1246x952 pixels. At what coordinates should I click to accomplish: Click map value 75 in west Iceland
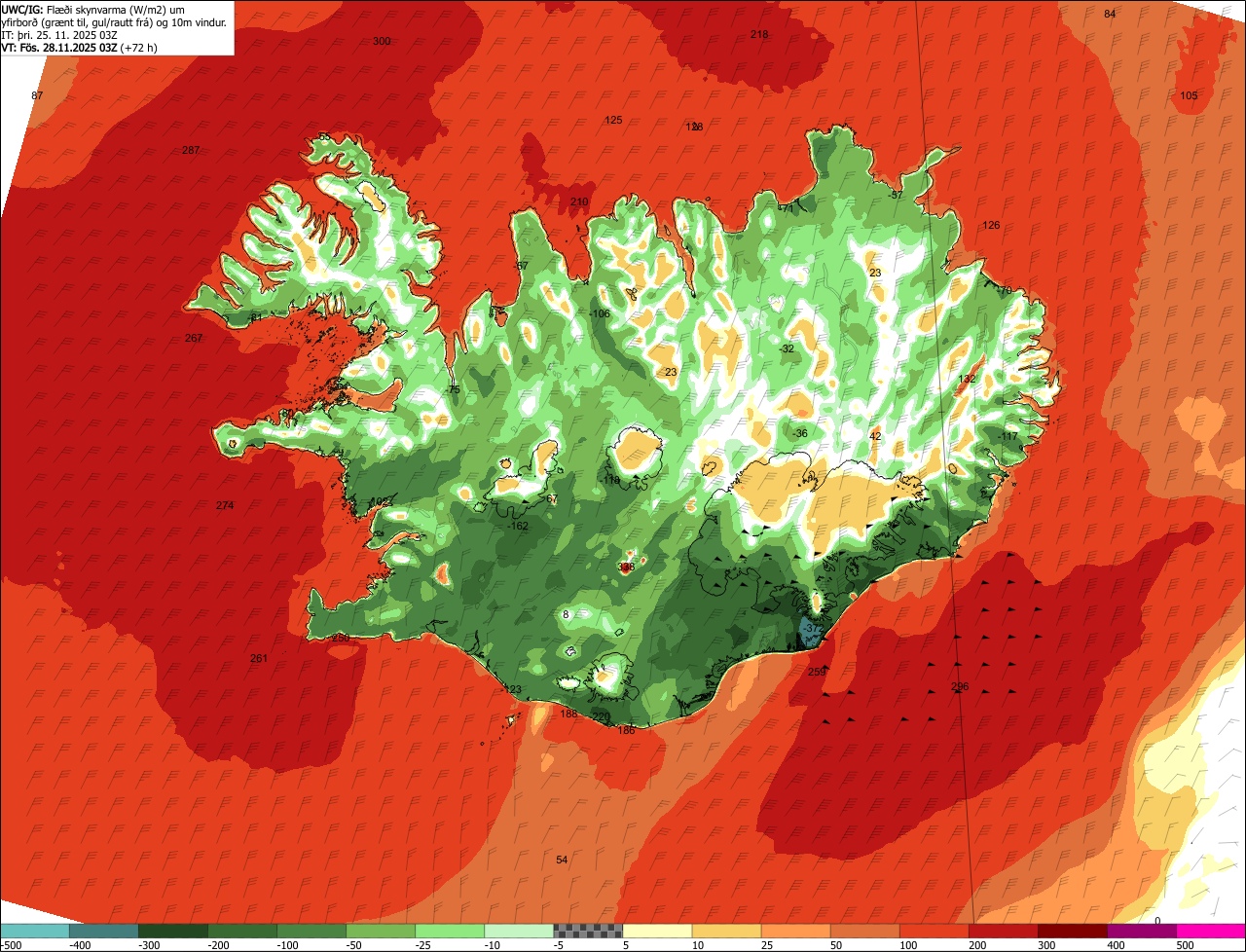coord(454,389)
